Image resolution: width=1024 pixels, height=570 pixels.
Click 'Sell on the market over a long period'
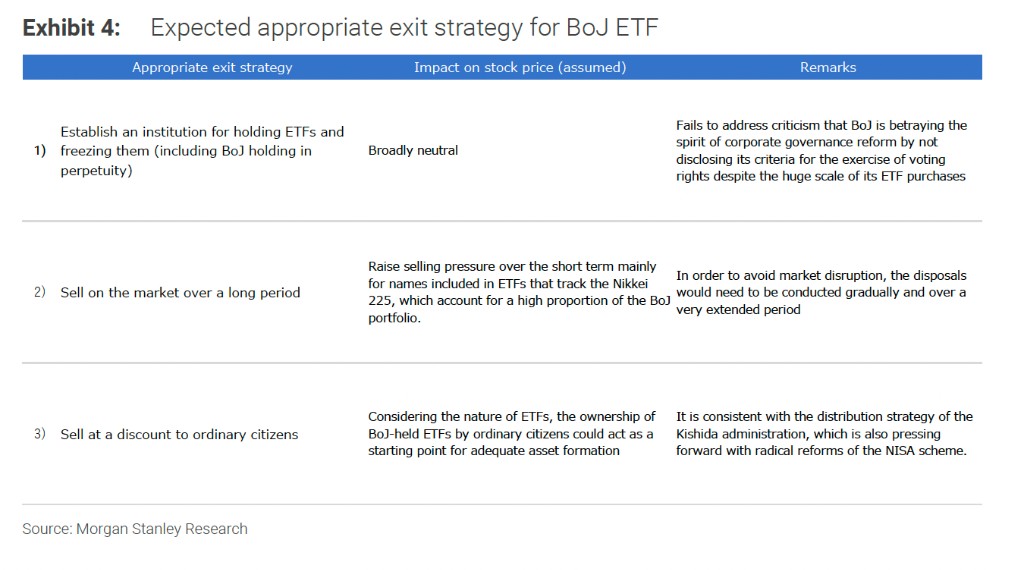click(180, 293)
